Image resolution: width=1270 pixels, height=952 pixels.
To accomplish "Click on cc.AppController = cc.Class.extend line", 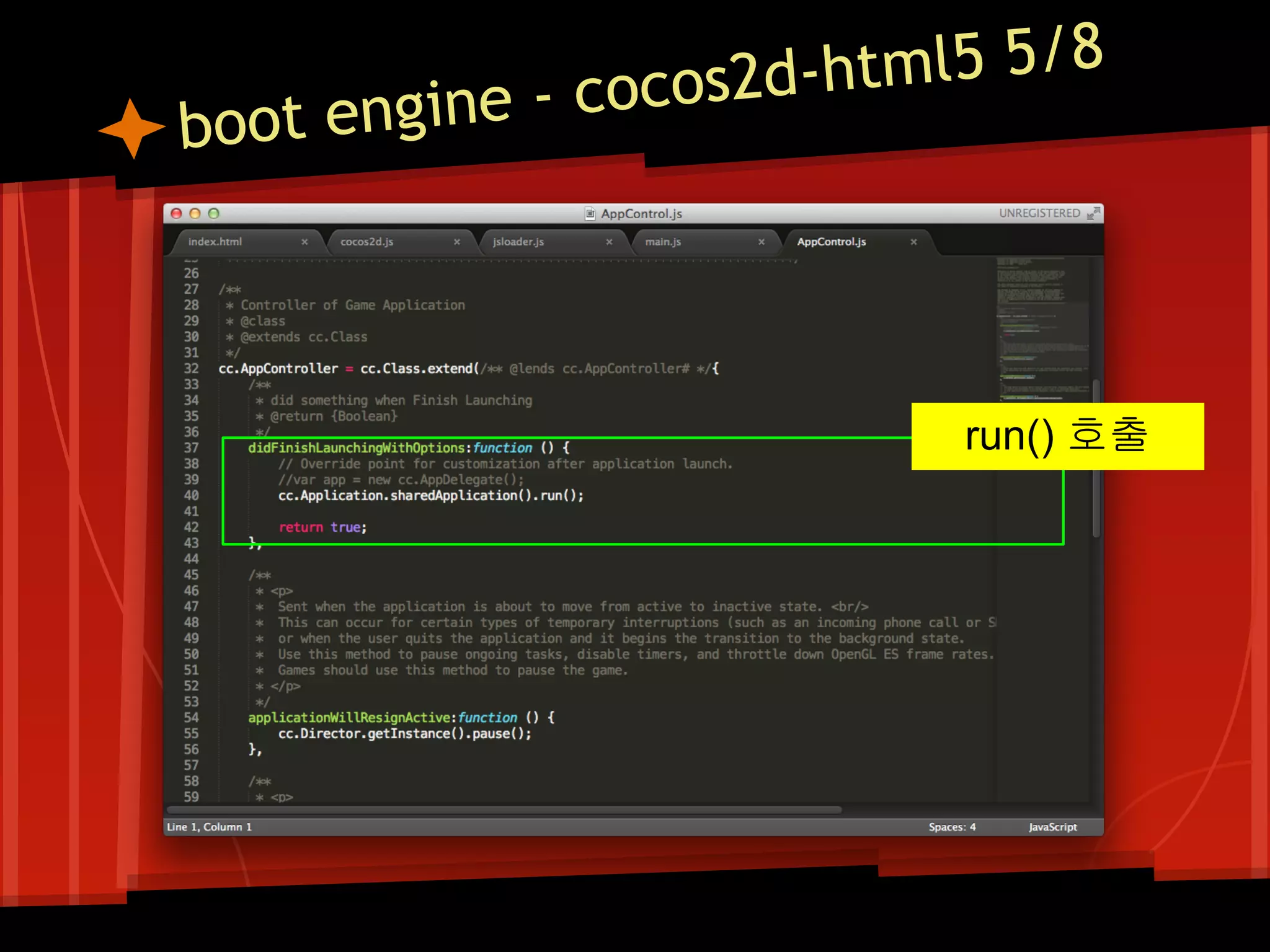I will point(468,369).
